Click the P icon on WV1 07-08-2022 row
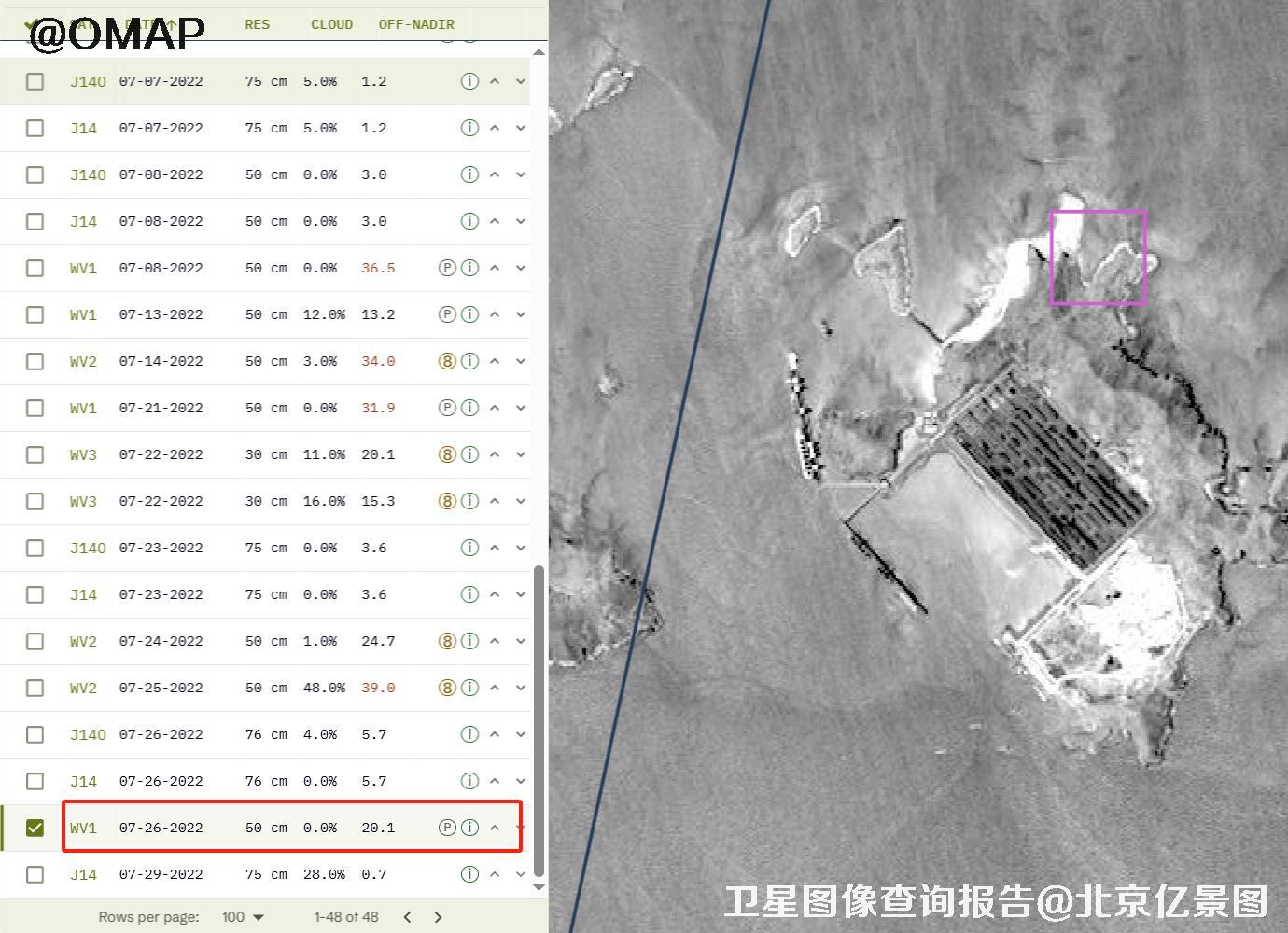Image resolution: width=1288 pixels, height=933 pixels. pyautogui.click(x=447, y=268)
